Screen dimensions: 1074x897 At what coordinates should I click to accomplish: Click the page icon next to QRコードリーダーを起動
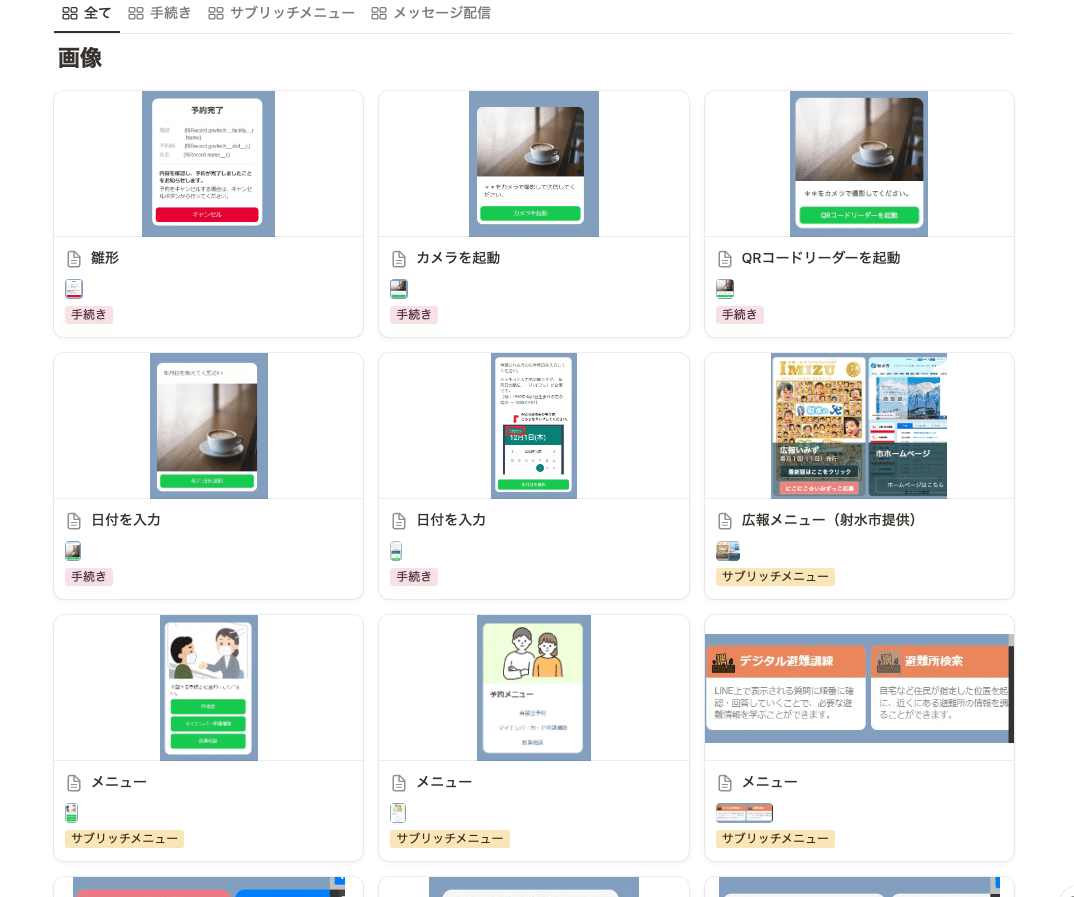tap(725, 259)
